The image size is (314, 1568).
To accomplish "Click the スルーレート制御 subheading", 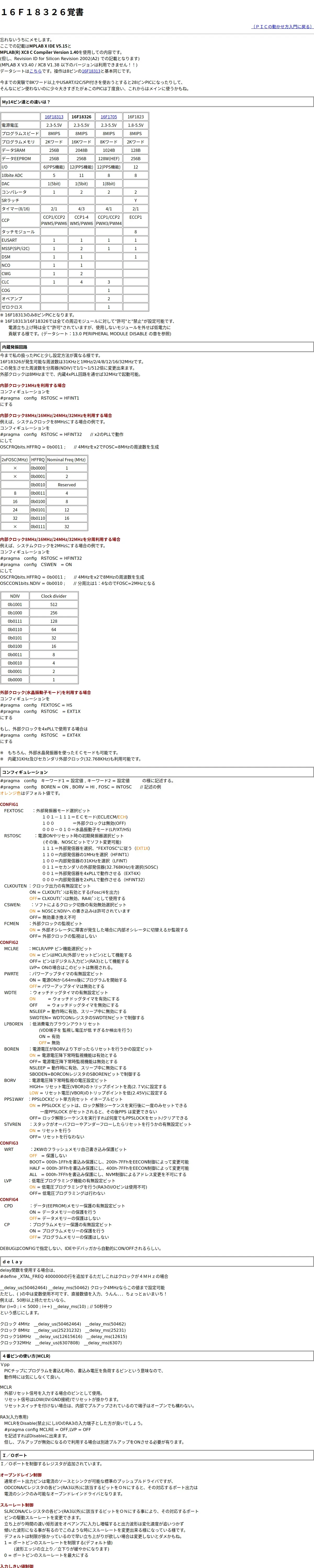I will click(17, 1505).
